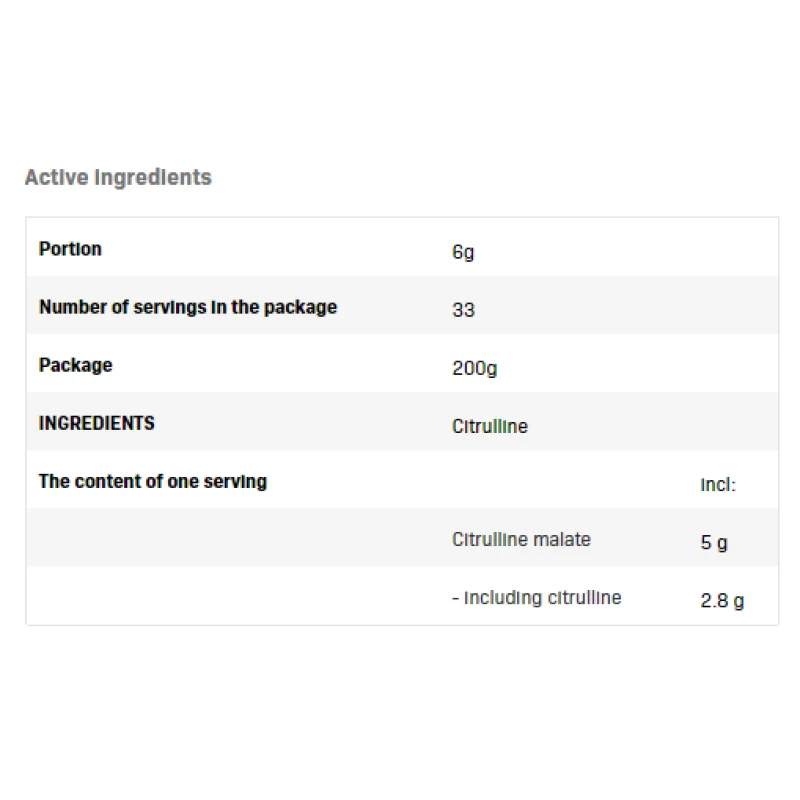
Task: Select the Number of servings label
Action: pos(188,307)
